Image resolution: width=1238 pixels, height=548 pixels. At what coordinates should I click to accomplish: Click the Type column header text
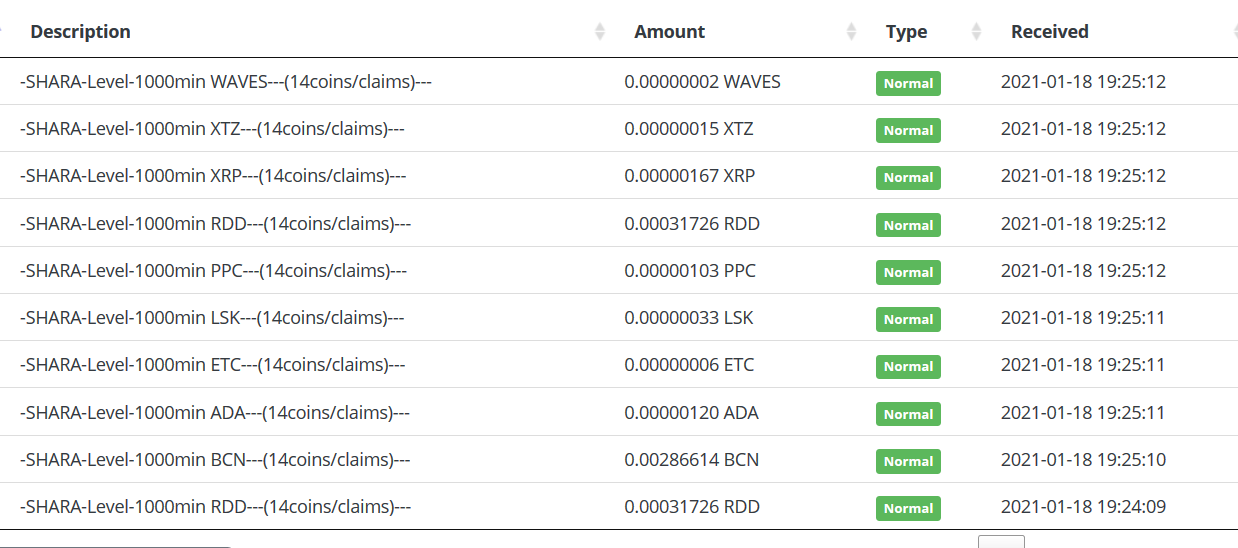tap(906, 32)
